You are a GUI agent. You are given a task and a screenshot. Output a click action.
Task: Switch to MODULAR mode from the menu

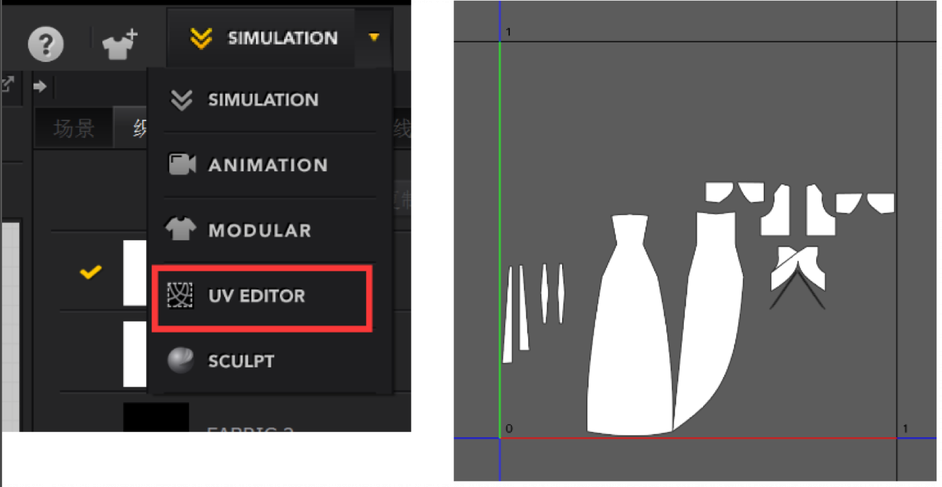(x=259, y=230)
